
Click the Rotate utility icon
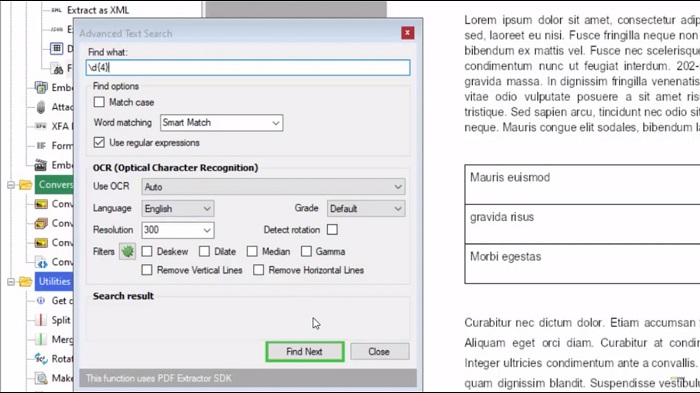(41, 359)
